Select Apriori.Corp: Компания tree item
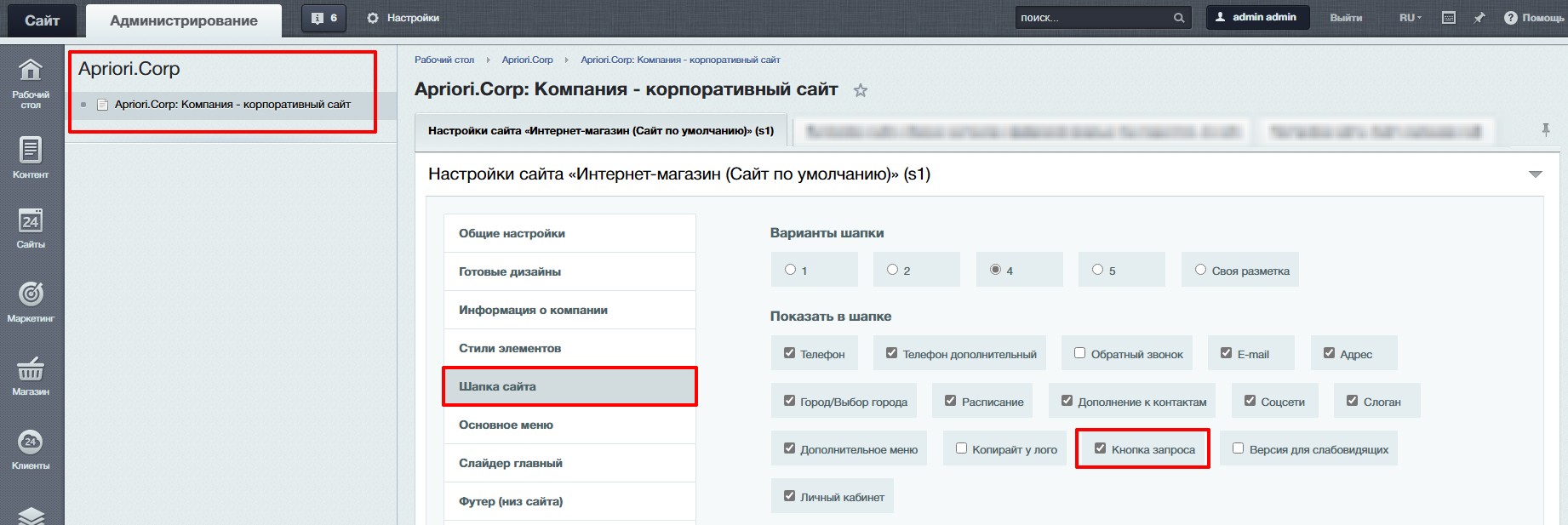The height and width of the screenshot is (525, 1568). tap(232, 105)
